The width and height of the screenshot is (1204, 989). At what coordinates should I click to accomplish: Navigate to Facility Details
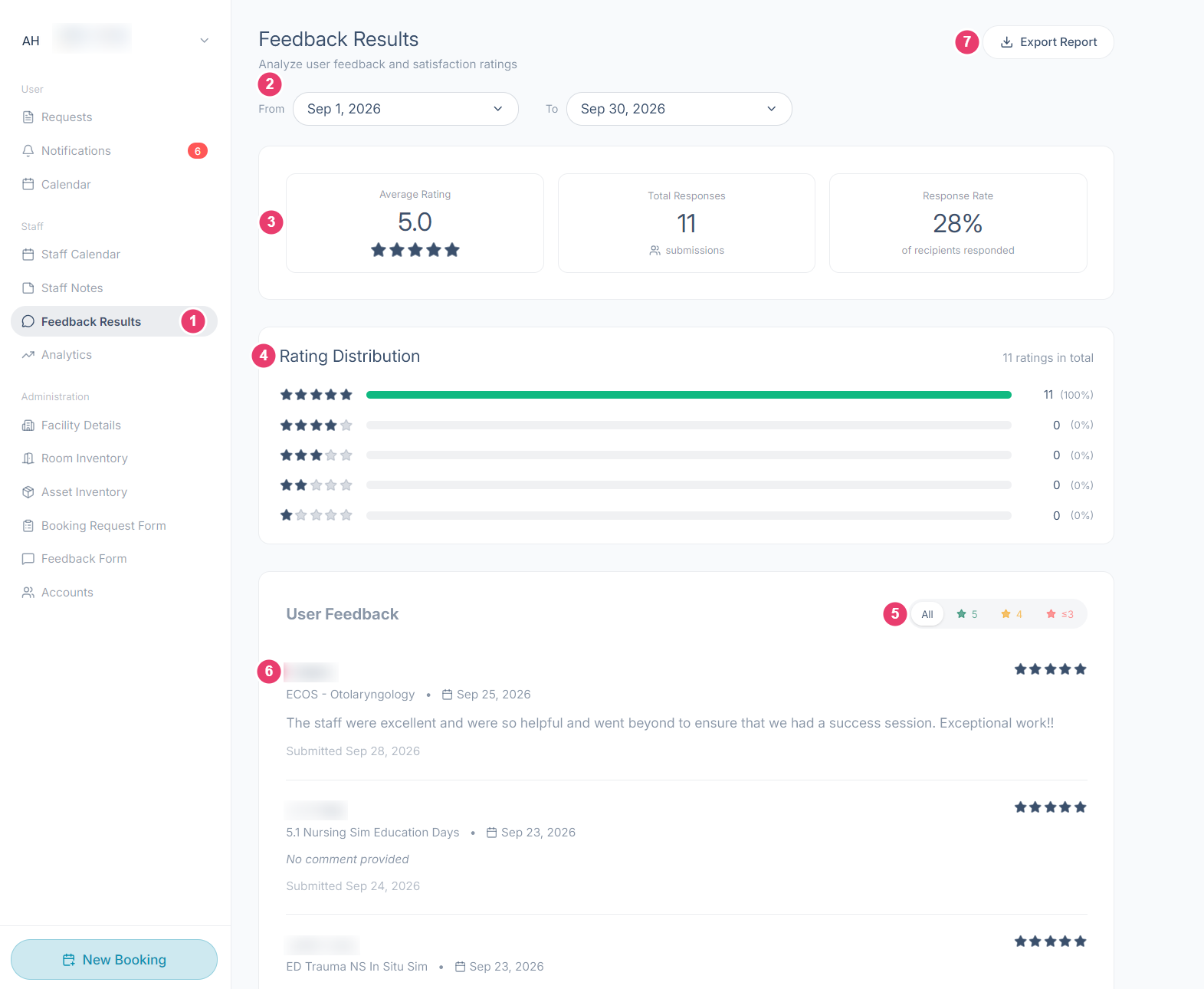(x=114, y=426)
